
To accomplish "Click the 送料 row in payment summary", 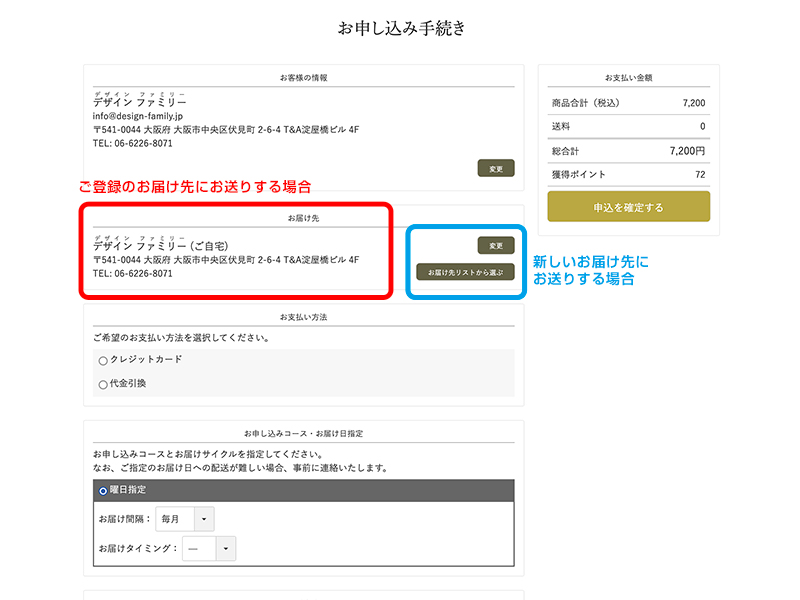I will click(628, 126).
